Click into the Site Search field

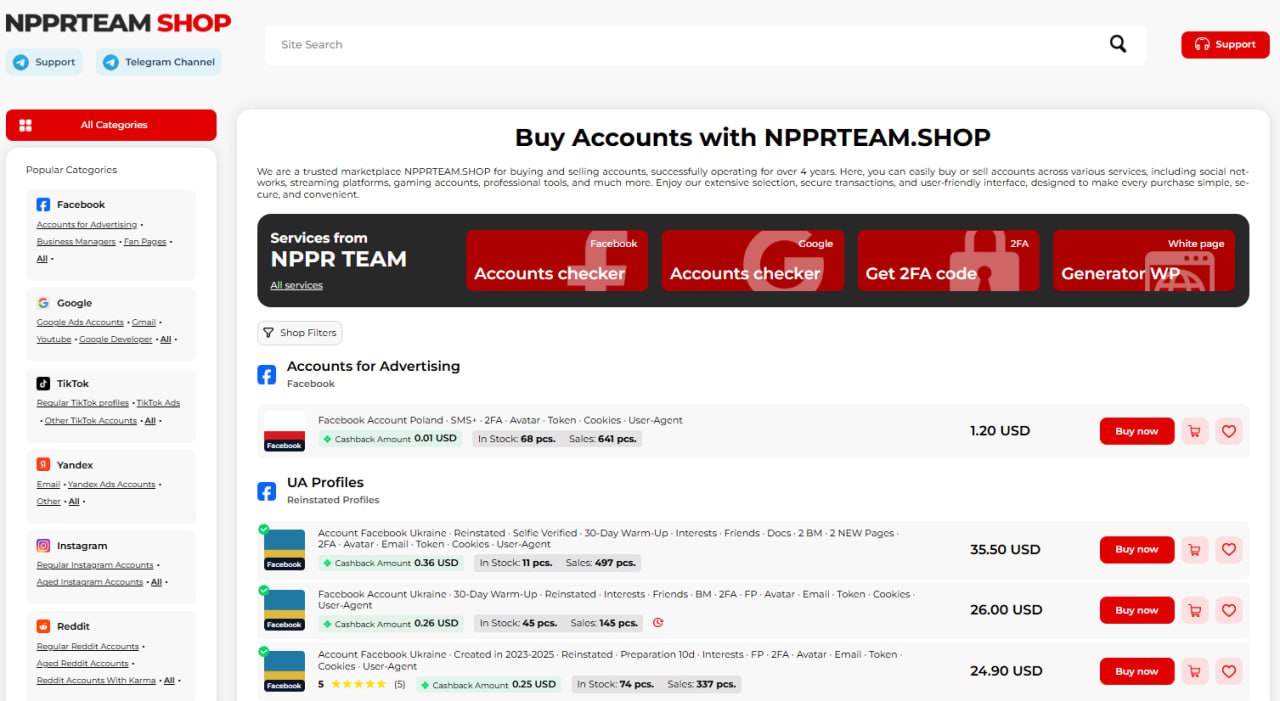coord(680,45)
